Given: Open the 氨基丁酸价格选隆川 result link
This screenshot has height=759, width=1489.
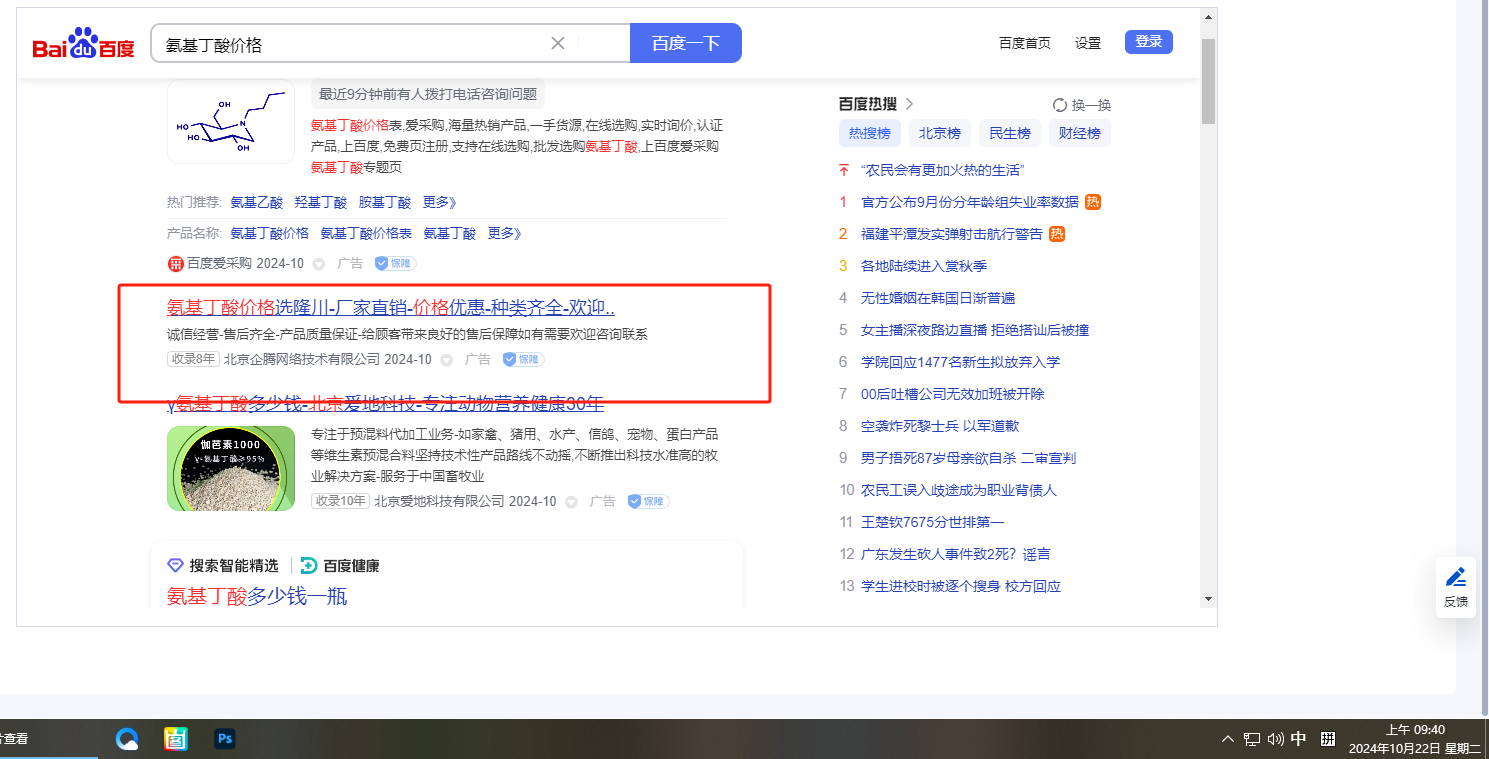Looking at the screenshot, I should (x=390, y=307).
